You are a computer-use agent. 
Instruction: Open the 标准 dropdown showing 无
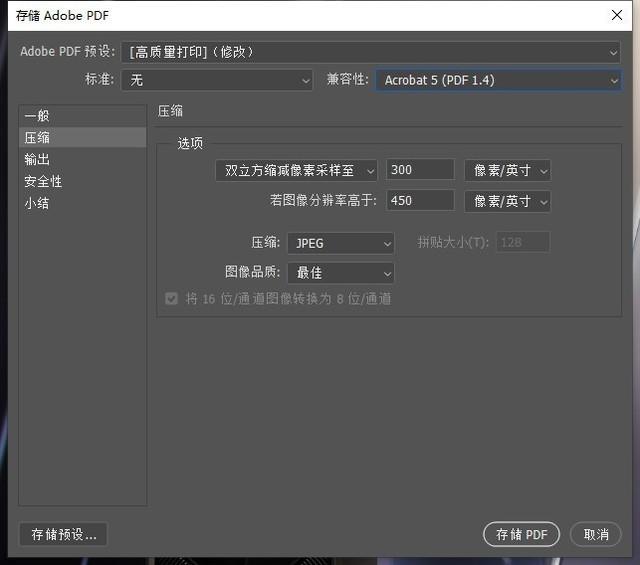tap(217, 80)
